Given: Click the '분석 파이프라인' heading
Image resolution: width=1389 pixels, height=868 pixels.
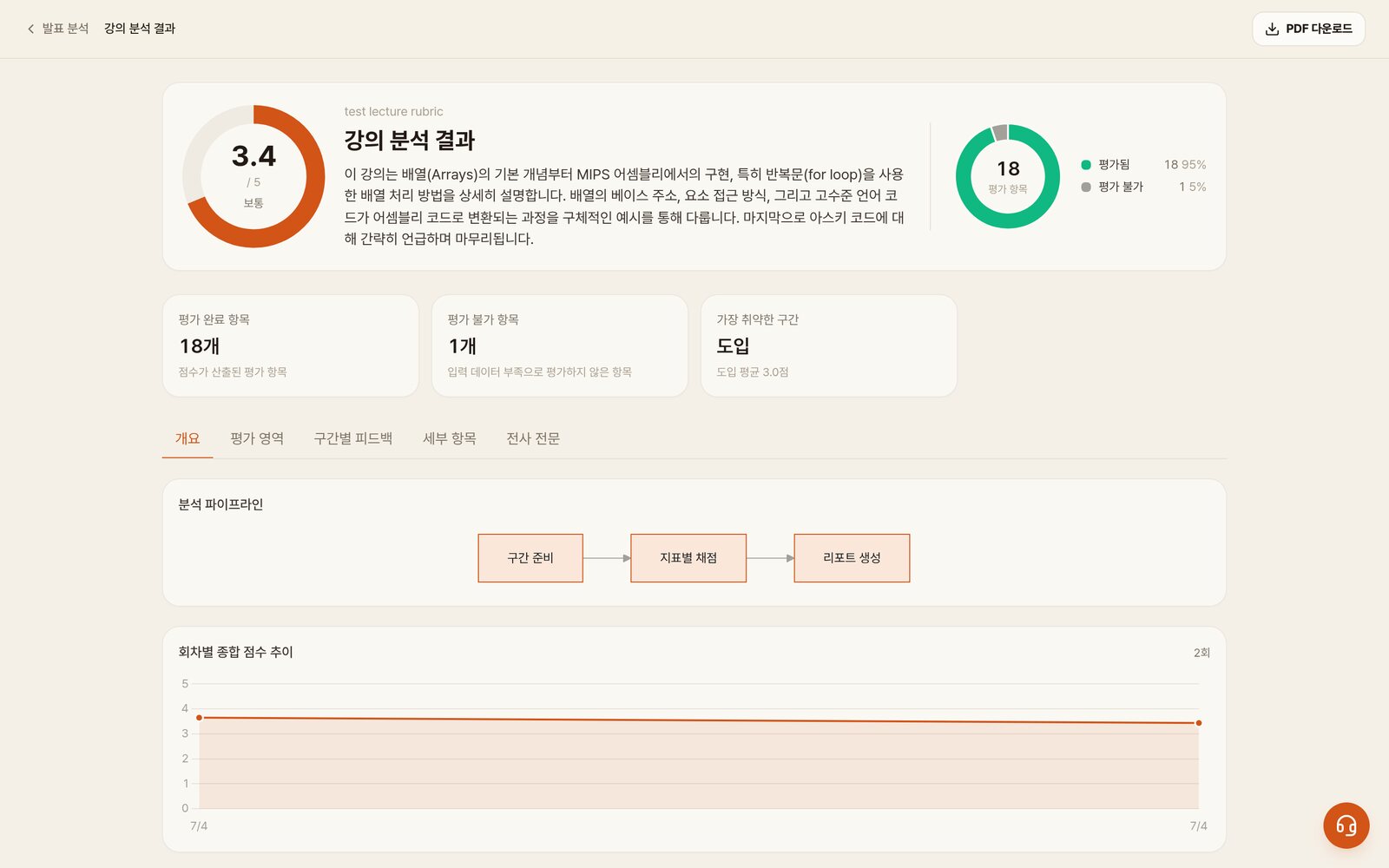Looking at the screenshot, I should coord(221,504).
